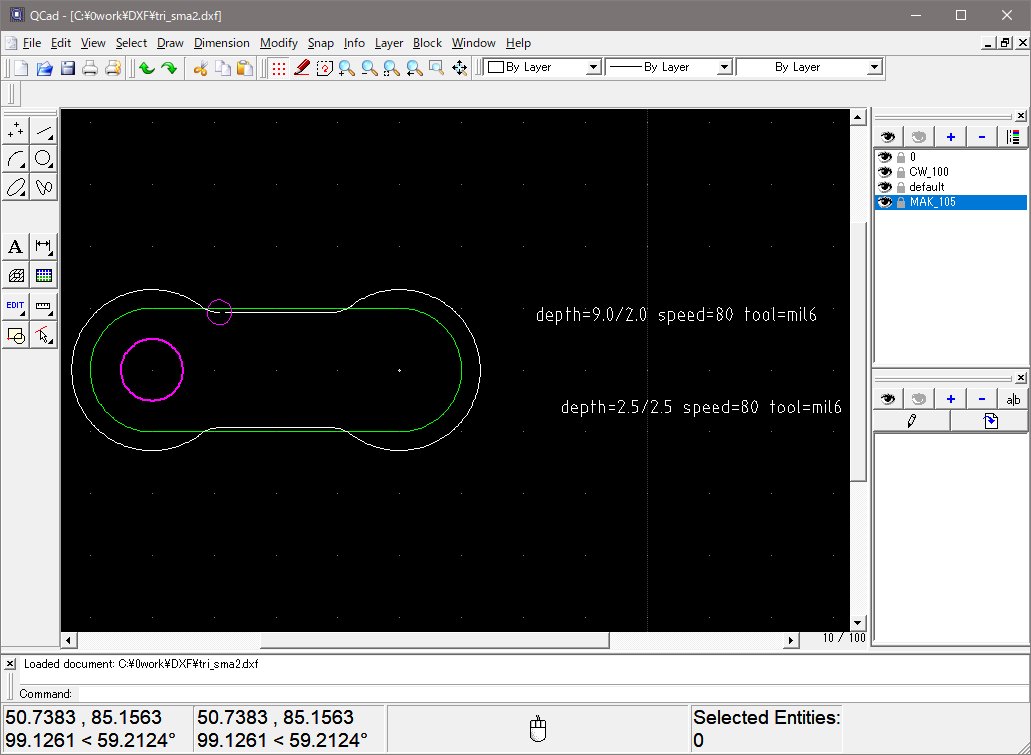Select the Text tool
The width and height of the screenshot is (1031, 755).
(x=16, y=247)
